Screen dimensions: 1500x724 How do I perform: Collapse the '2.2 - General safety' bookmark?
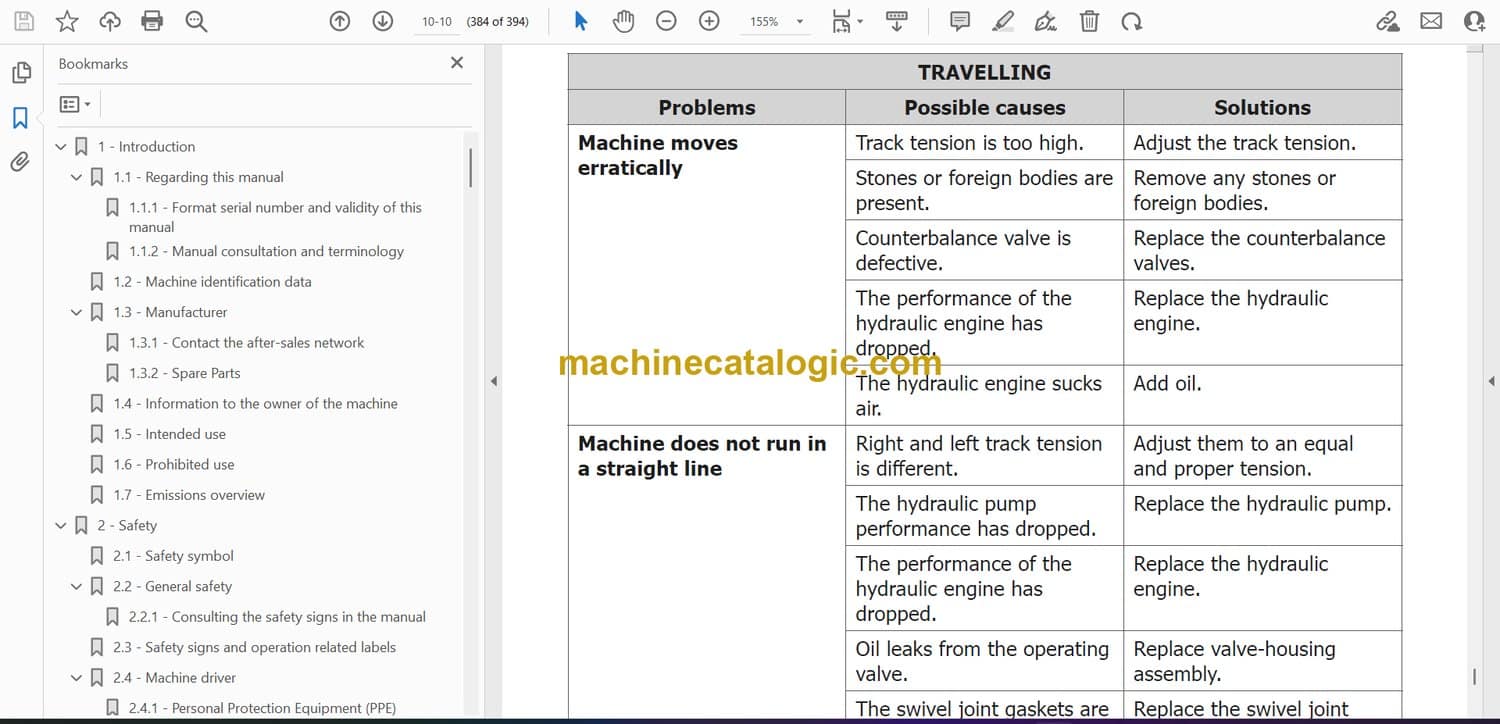[x=76, y=587]
